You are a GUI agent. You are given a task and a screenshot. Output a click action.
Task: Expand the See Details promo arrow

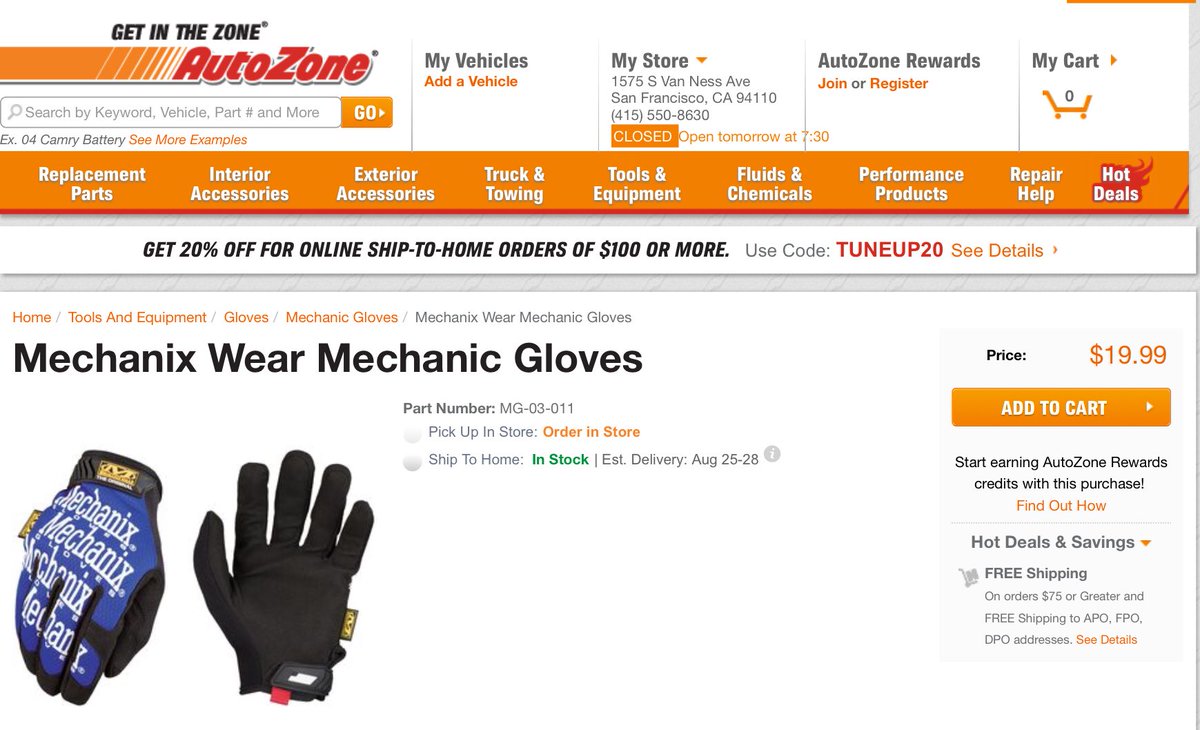[x=1056, y=250]
